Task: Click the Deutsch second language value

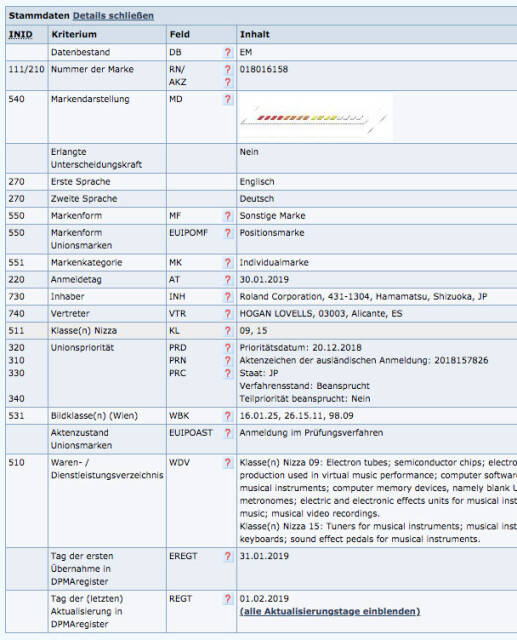Action: (x=257, y=199)
